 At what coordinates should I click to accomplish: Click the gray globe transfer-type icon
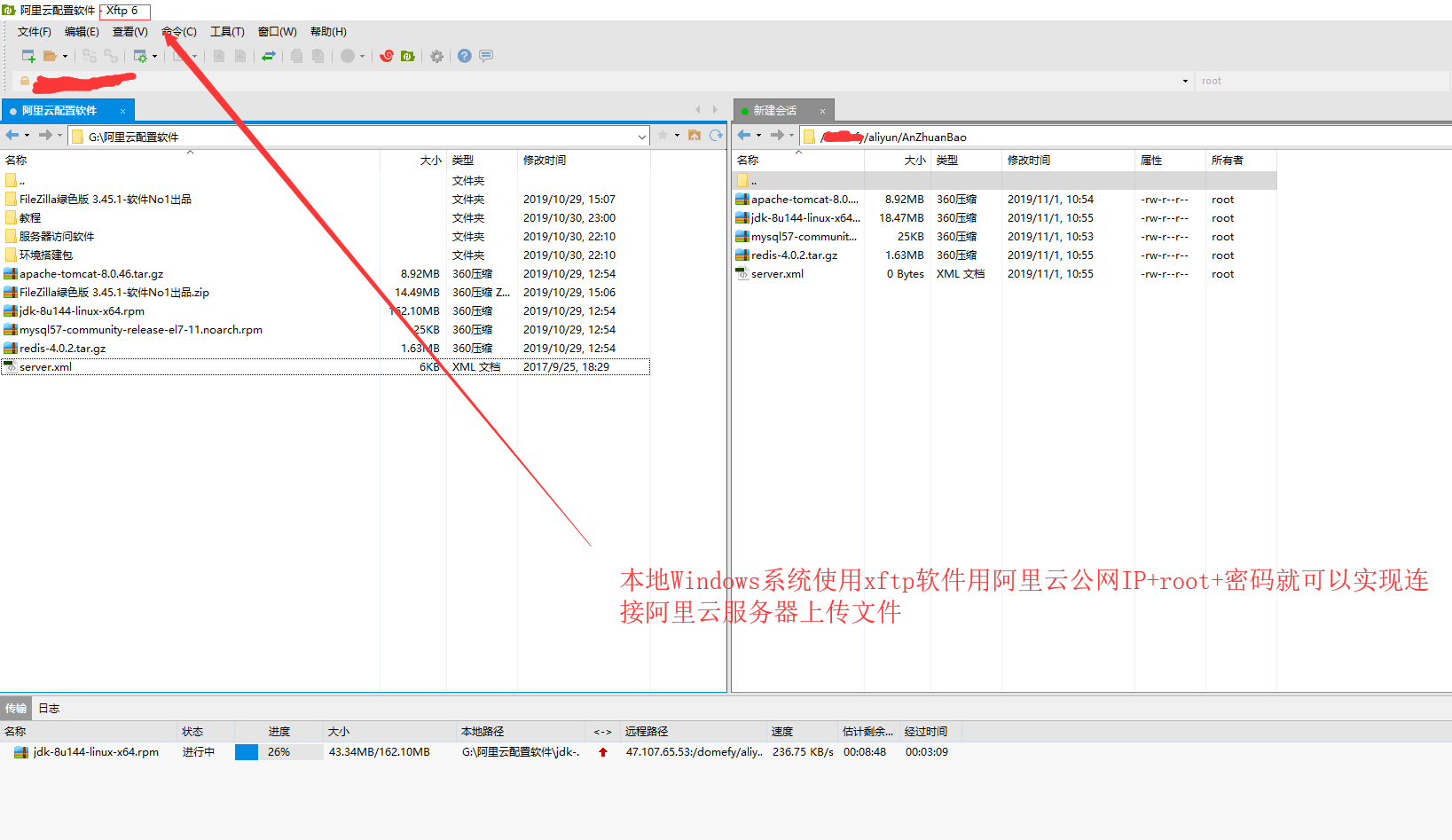(x=348, y=56)
